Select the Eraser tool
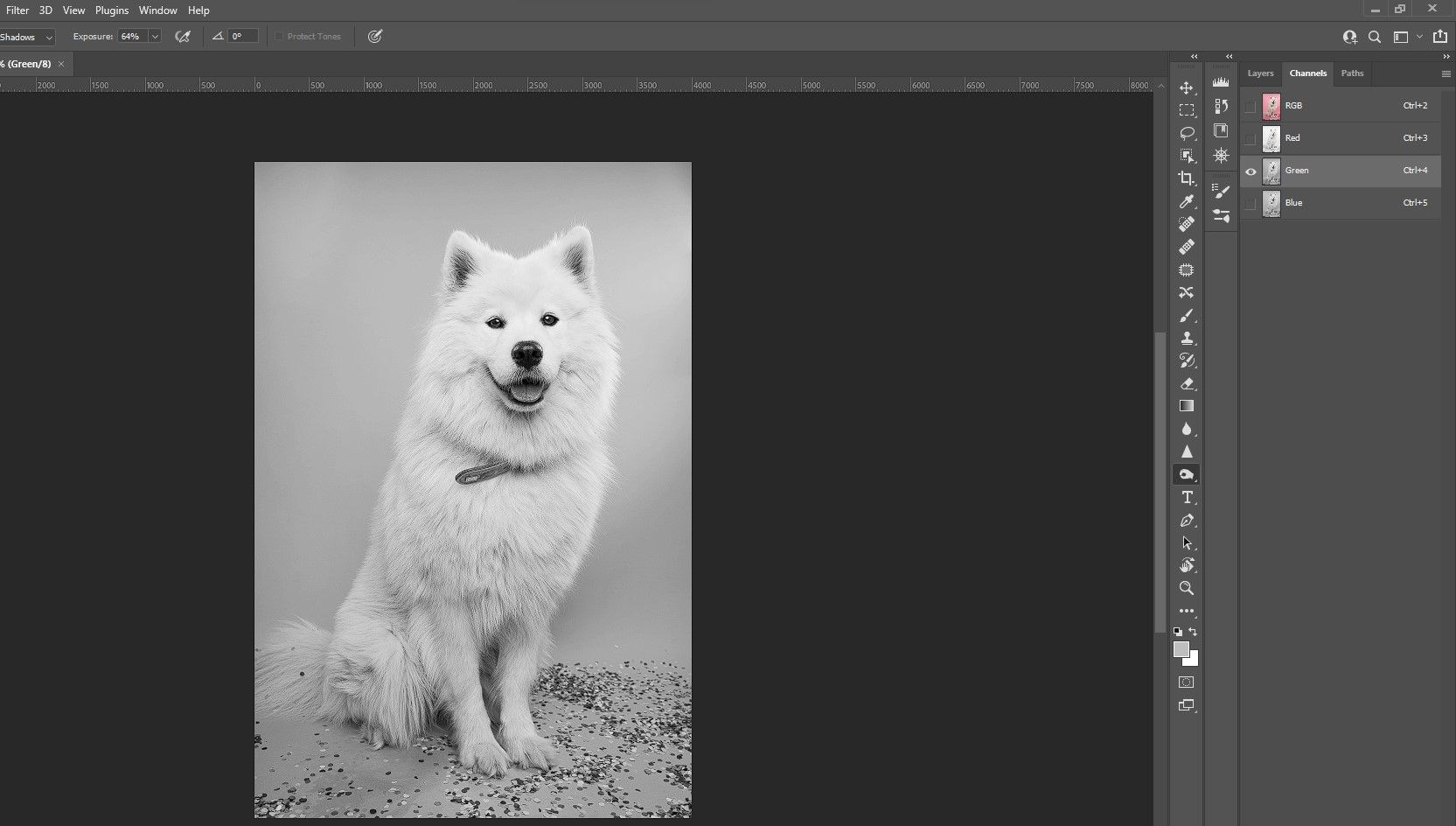The image size is (1456, 826). [x=1187, y=383]
